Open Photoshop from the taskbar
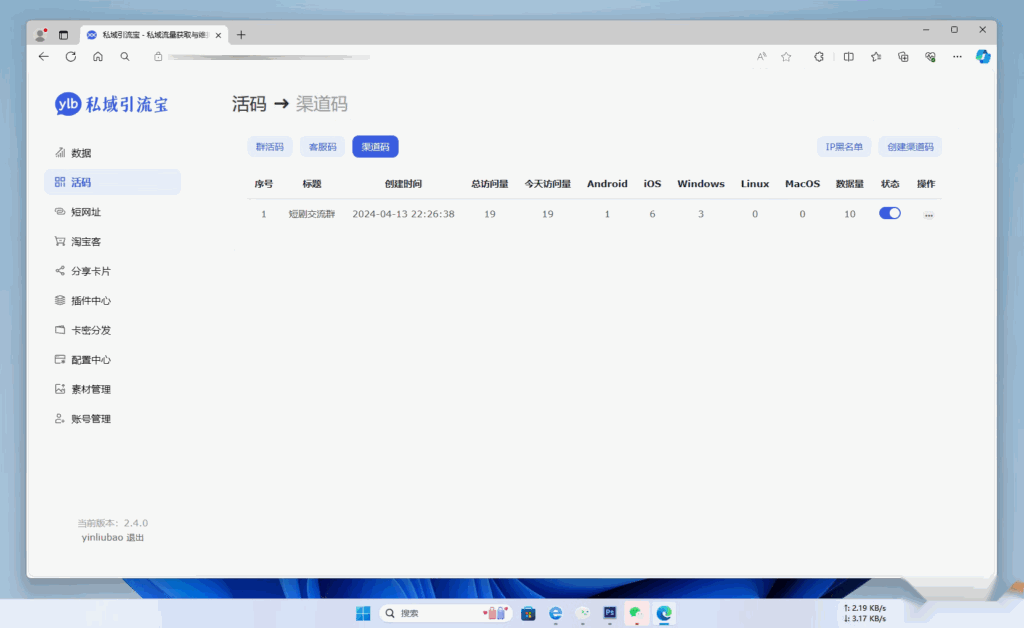The height and width of the screenshot is (628, 1024). pos(609,613)
